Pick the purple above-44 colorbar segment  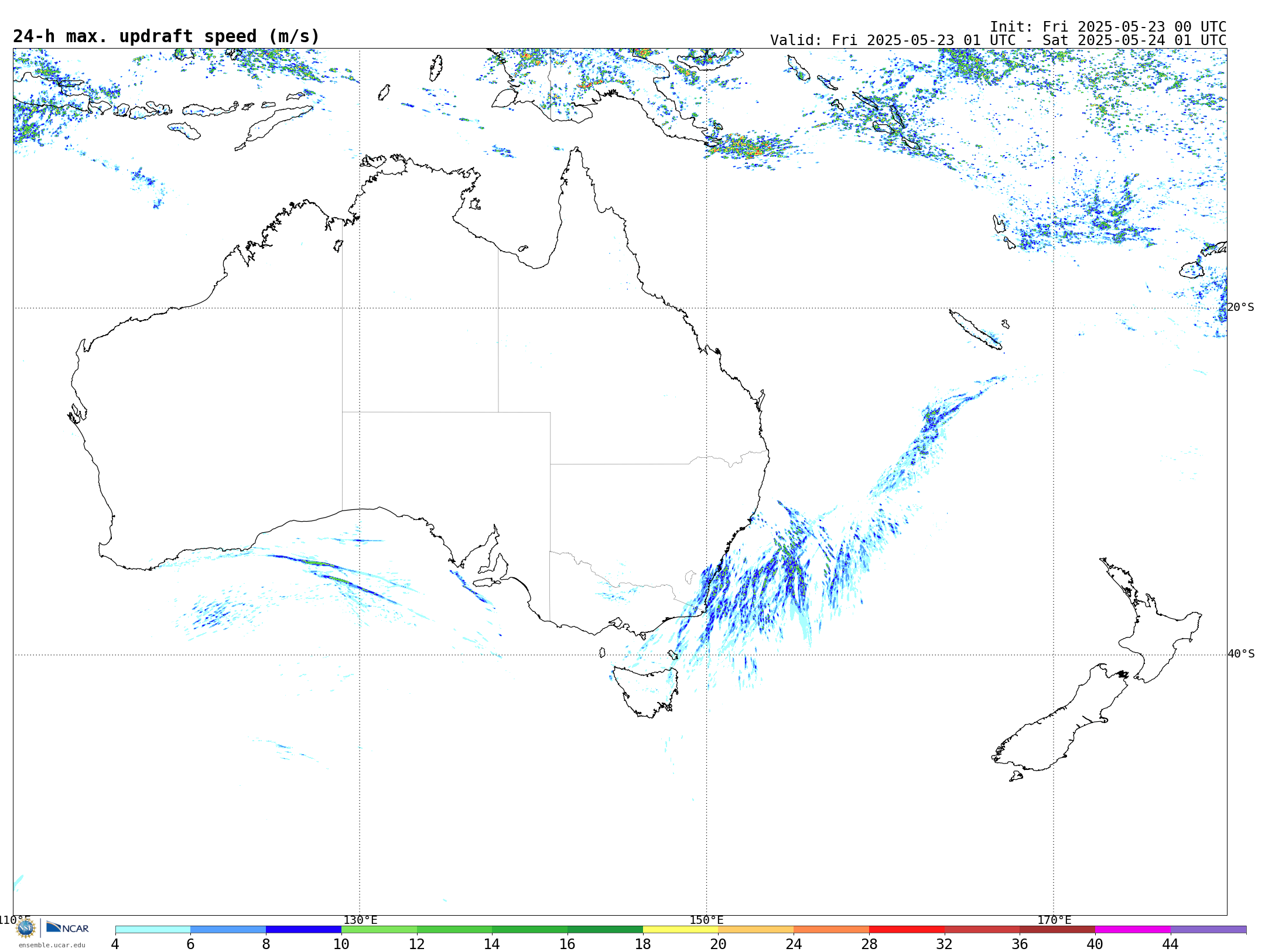click(1208, 930)
